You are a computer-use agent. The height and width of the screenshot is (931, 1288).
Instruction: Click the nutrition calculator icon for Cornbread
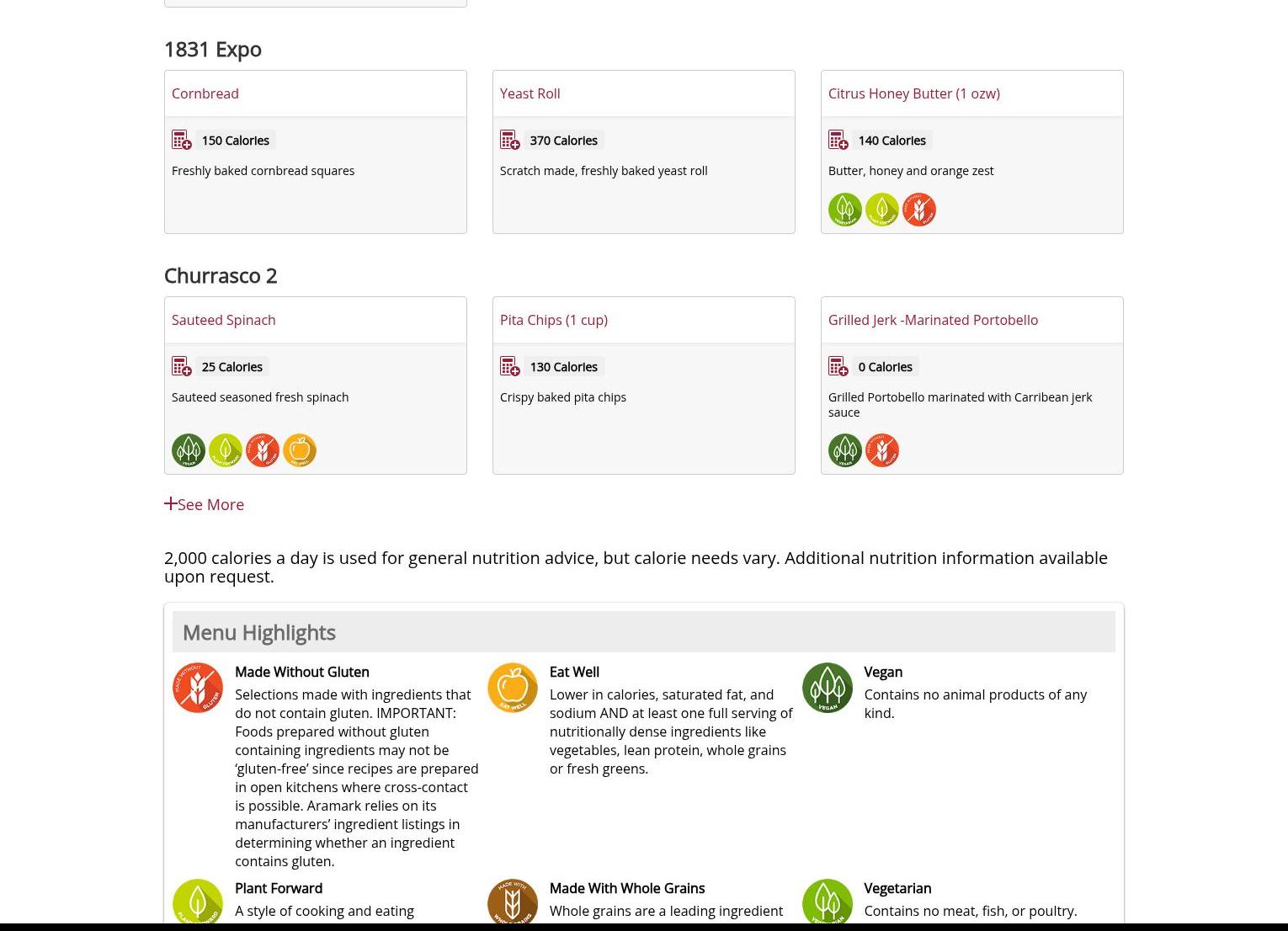click(x=181, y=140)
